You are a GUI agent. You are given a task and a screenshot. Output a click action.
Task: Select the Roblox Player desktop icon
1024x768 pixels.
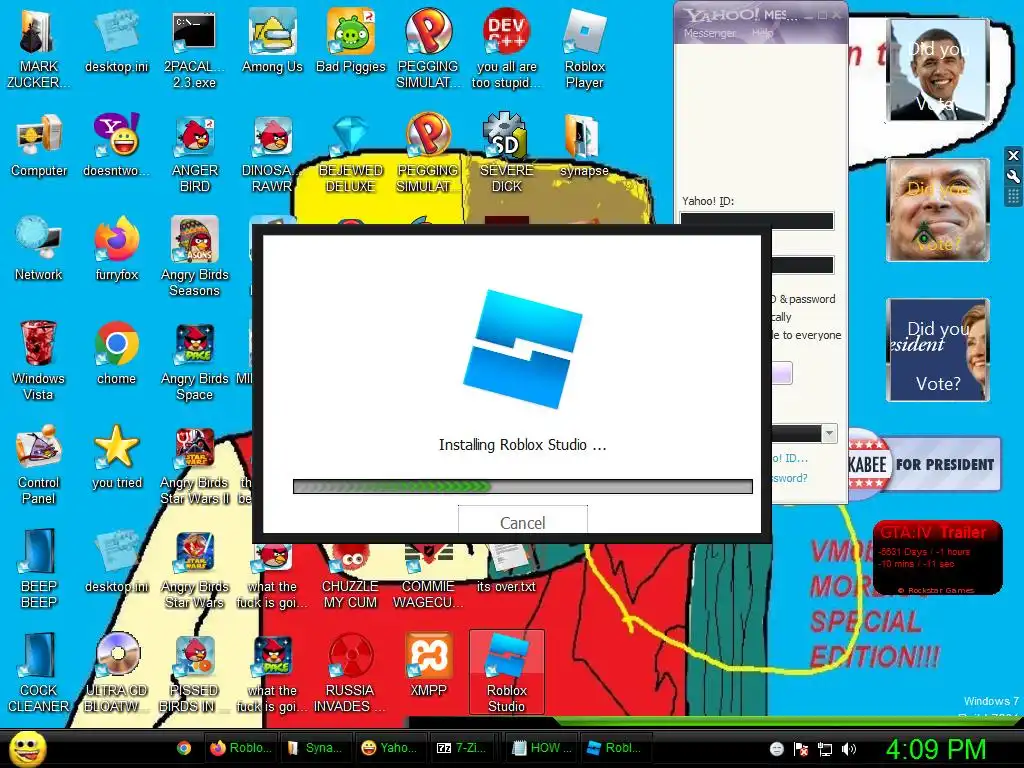(584, 48)
